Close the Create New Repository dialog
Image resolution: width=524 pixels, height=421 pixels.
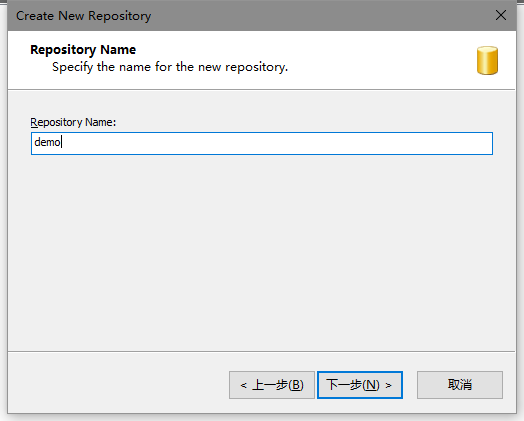click(501, 15)
